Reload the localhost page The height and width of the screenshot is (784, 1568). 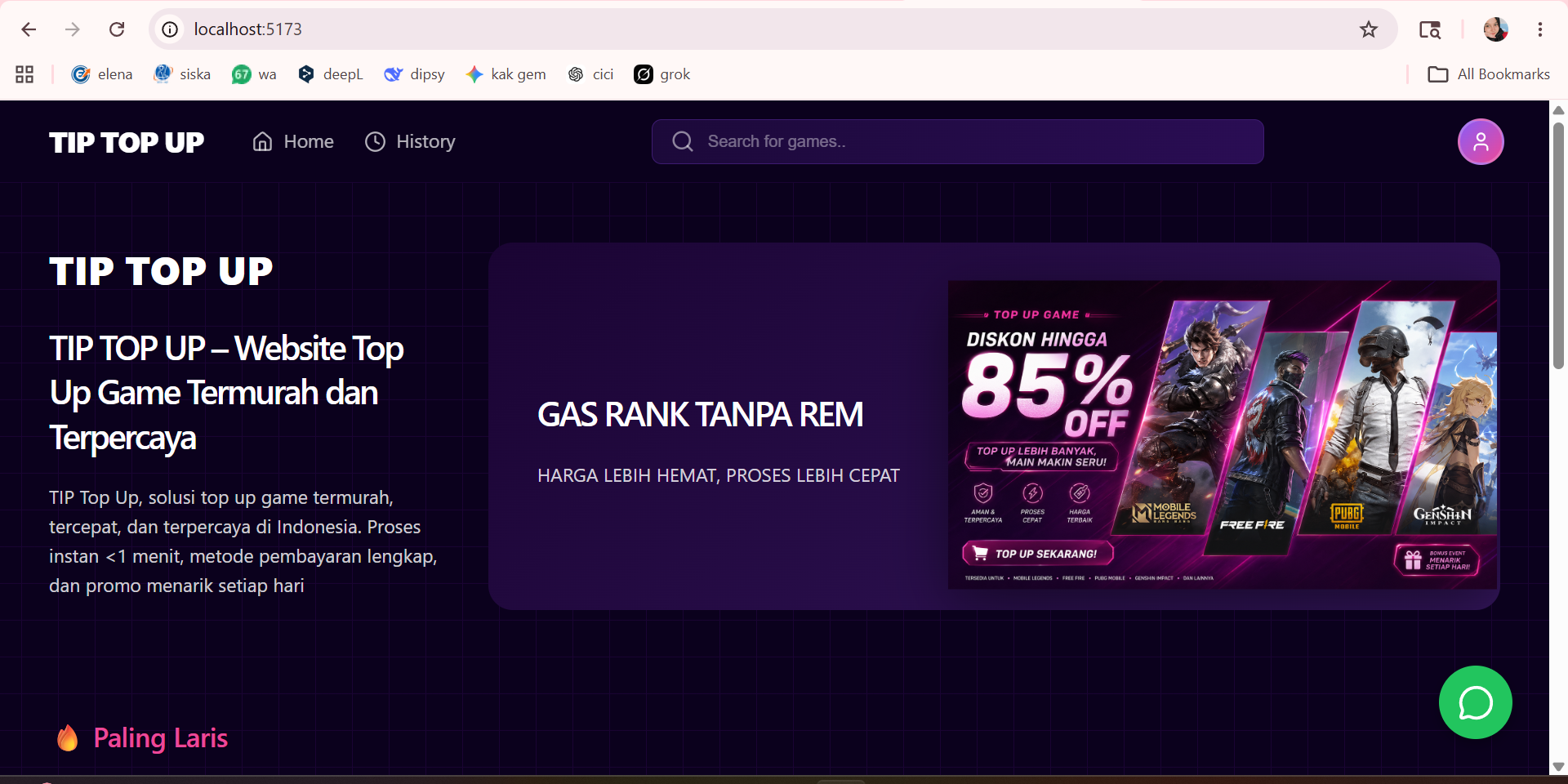coord(117,29)
